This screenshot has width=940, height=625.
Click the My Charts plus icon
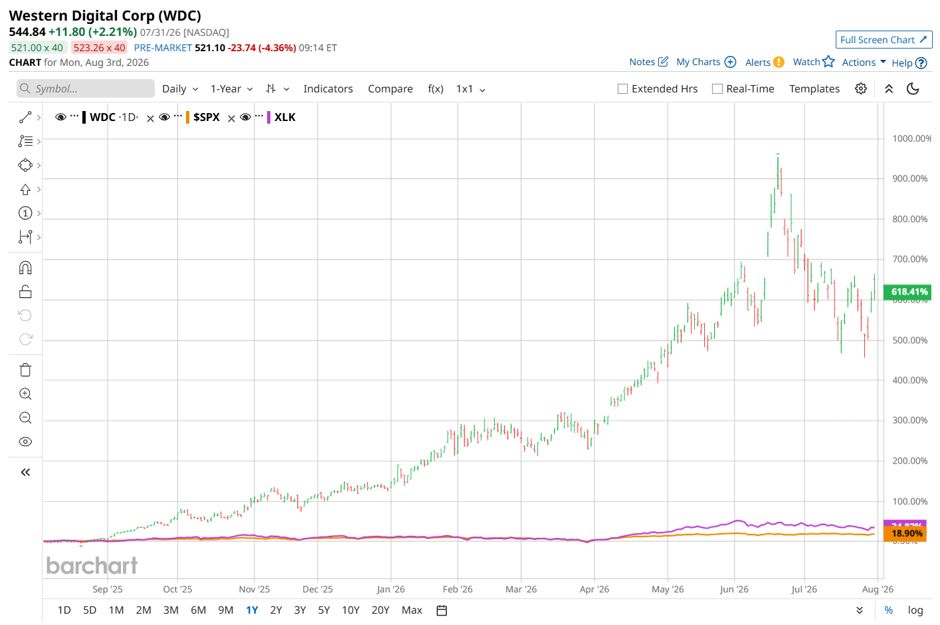[730, 62]
